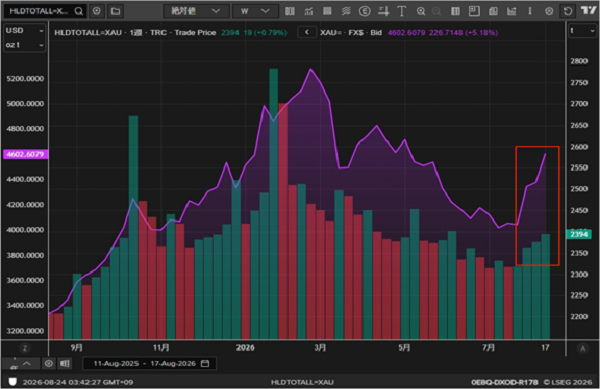Open the 絶対値 scale dropdown
The image size is (600, 389).
pos(196,11)
